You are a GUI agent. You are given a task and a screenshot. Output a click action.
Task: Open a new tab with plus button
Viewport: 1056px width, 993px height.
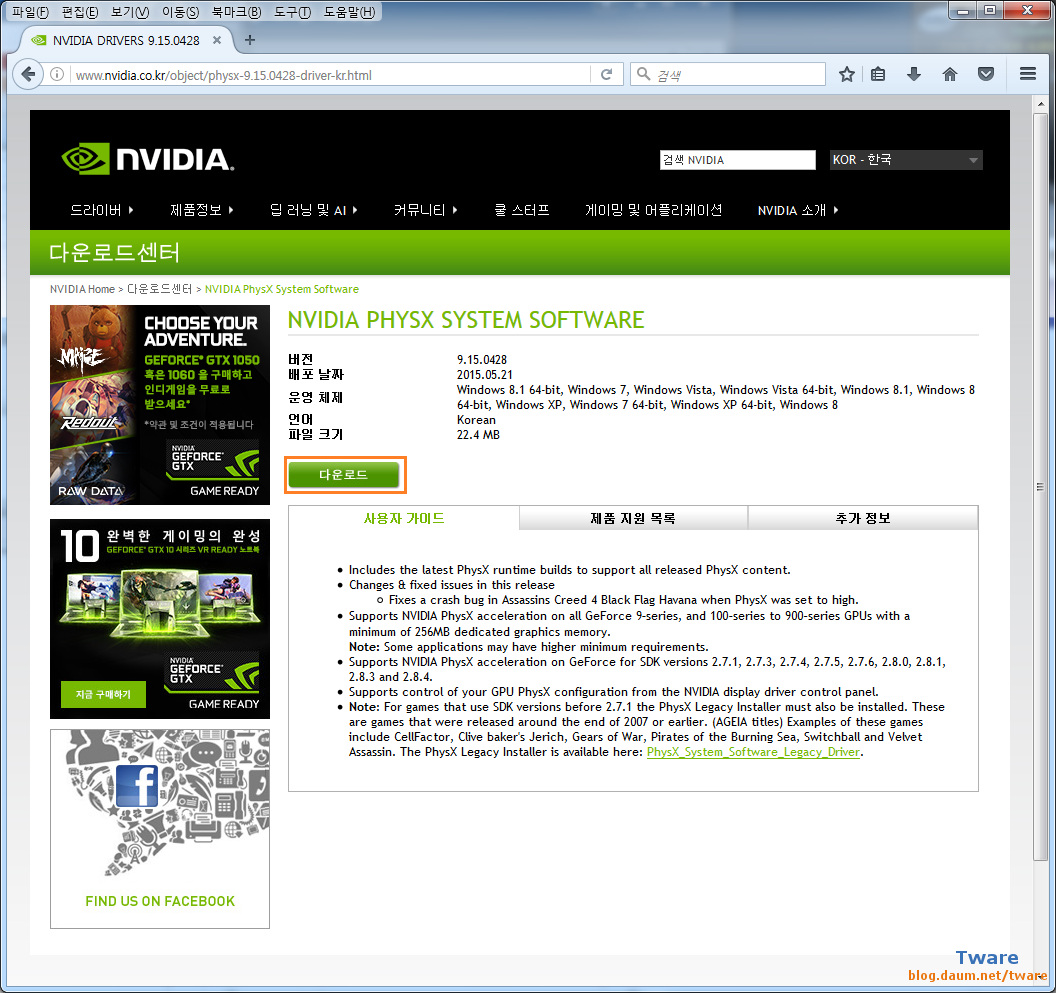(250, 40)
